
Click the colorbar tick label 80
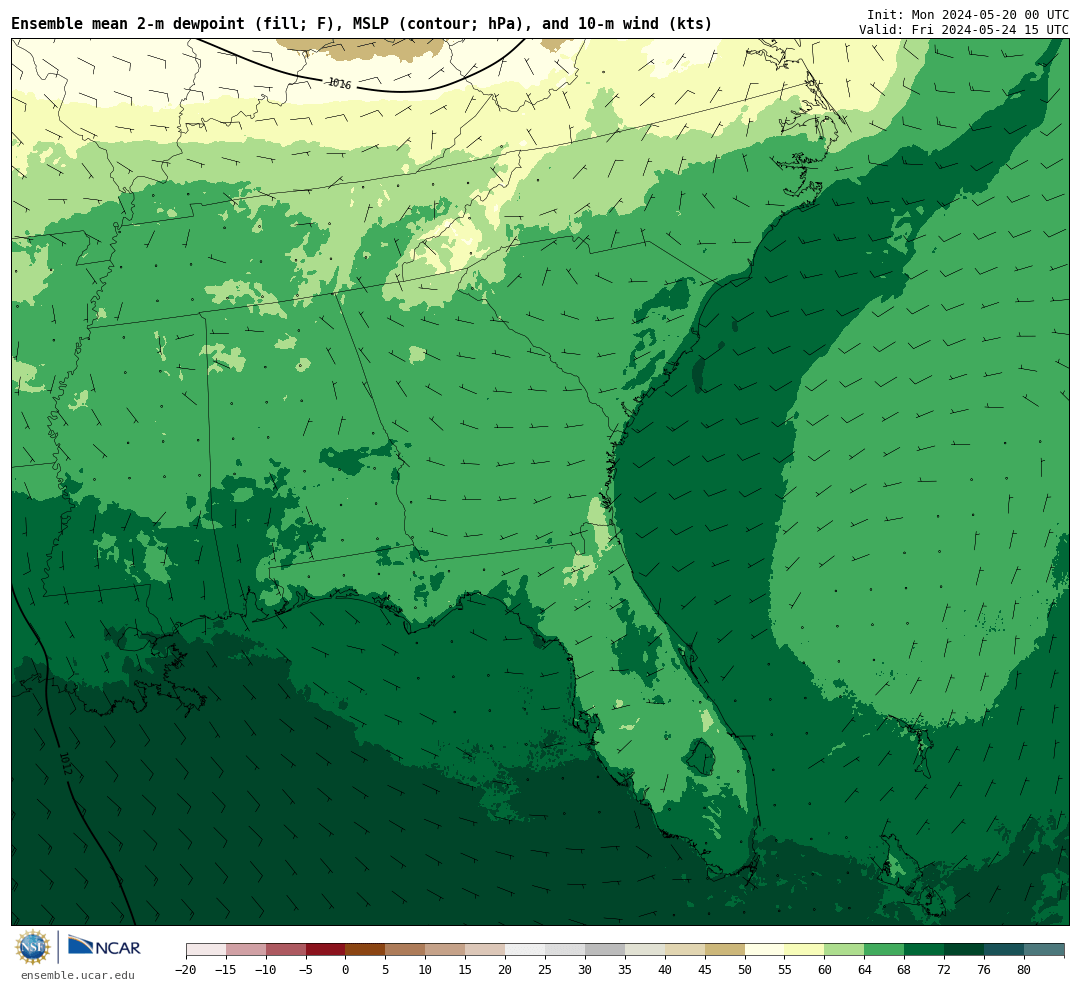[1024, 969]
